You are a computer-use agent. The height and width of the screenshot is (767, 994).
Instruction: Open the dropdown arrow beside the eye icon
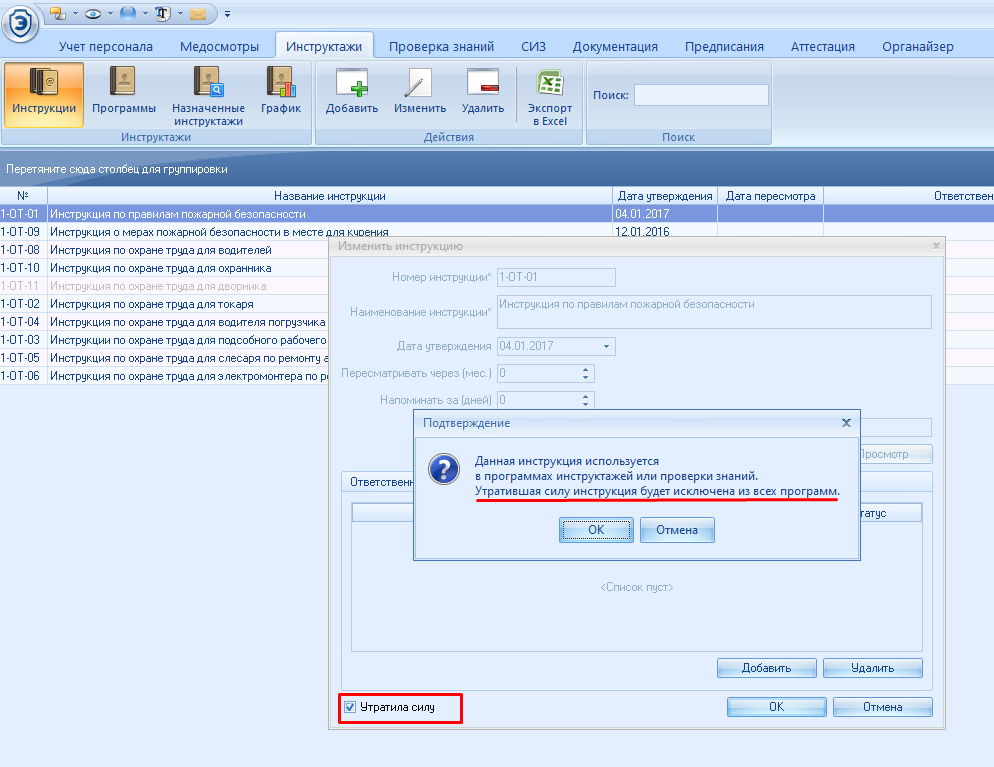tap(109, 14)
